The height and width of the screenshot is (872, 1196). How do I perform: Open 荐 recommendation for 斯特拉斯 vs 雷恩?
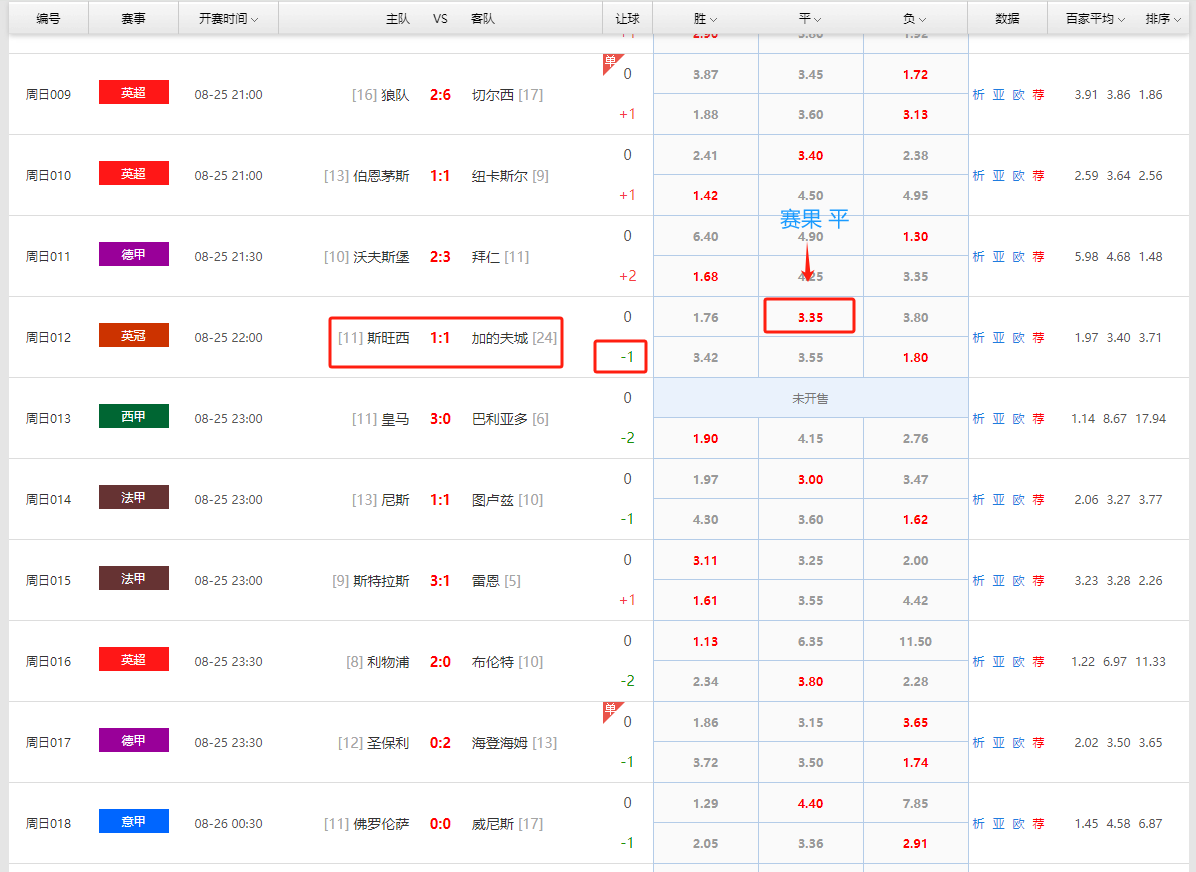[1038, 581]
